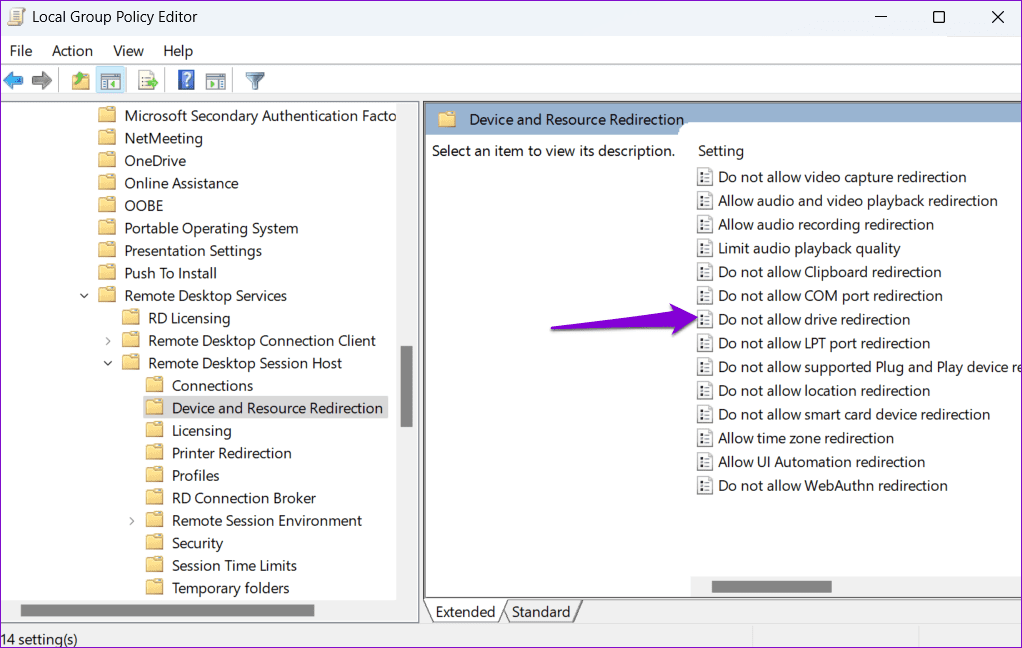Click the Up one level folder icon
Screen dimensions: 1022x648
point(81,81)
